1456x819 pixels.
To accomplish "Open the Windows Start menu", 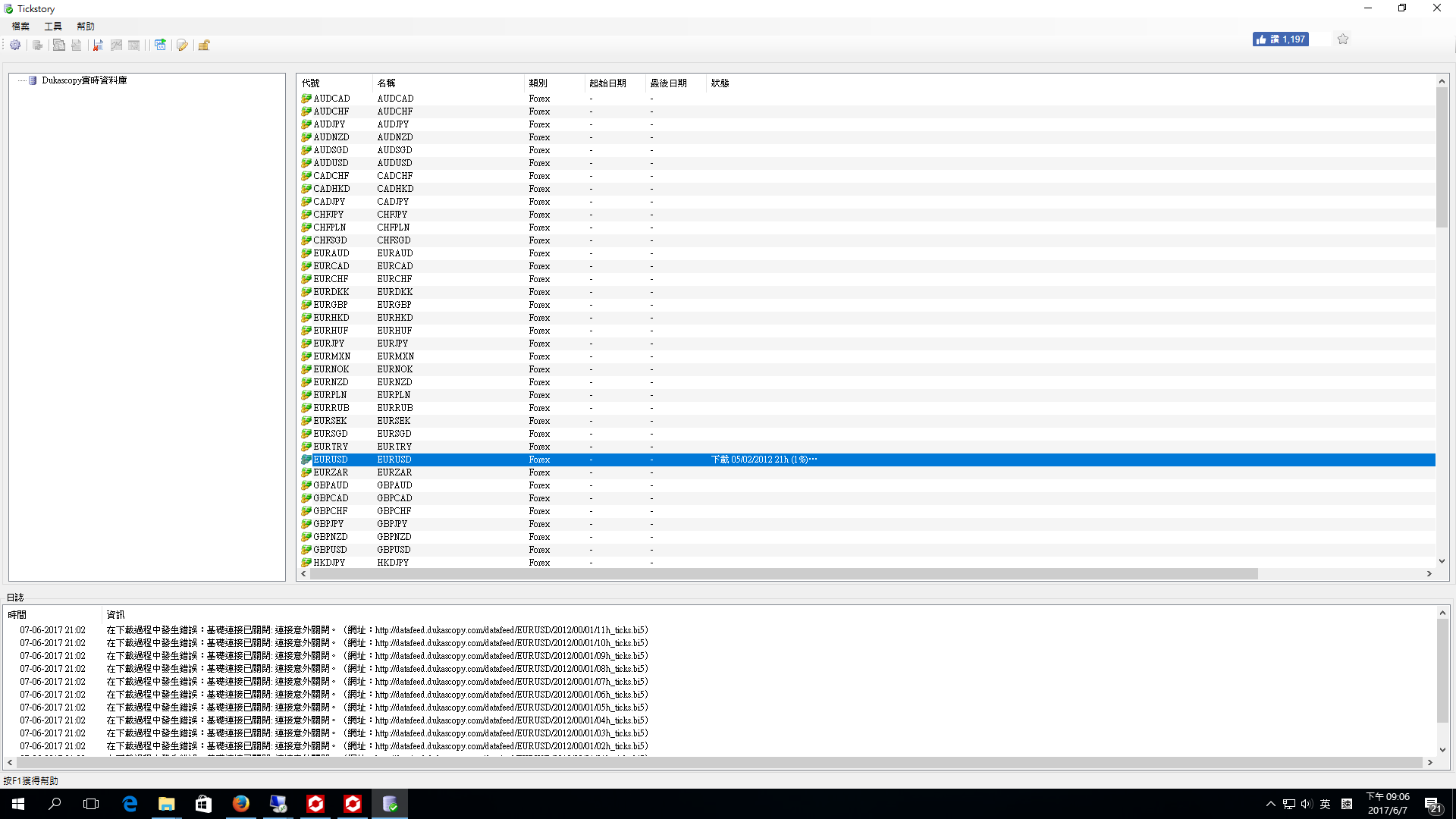I will pos(18,804).
